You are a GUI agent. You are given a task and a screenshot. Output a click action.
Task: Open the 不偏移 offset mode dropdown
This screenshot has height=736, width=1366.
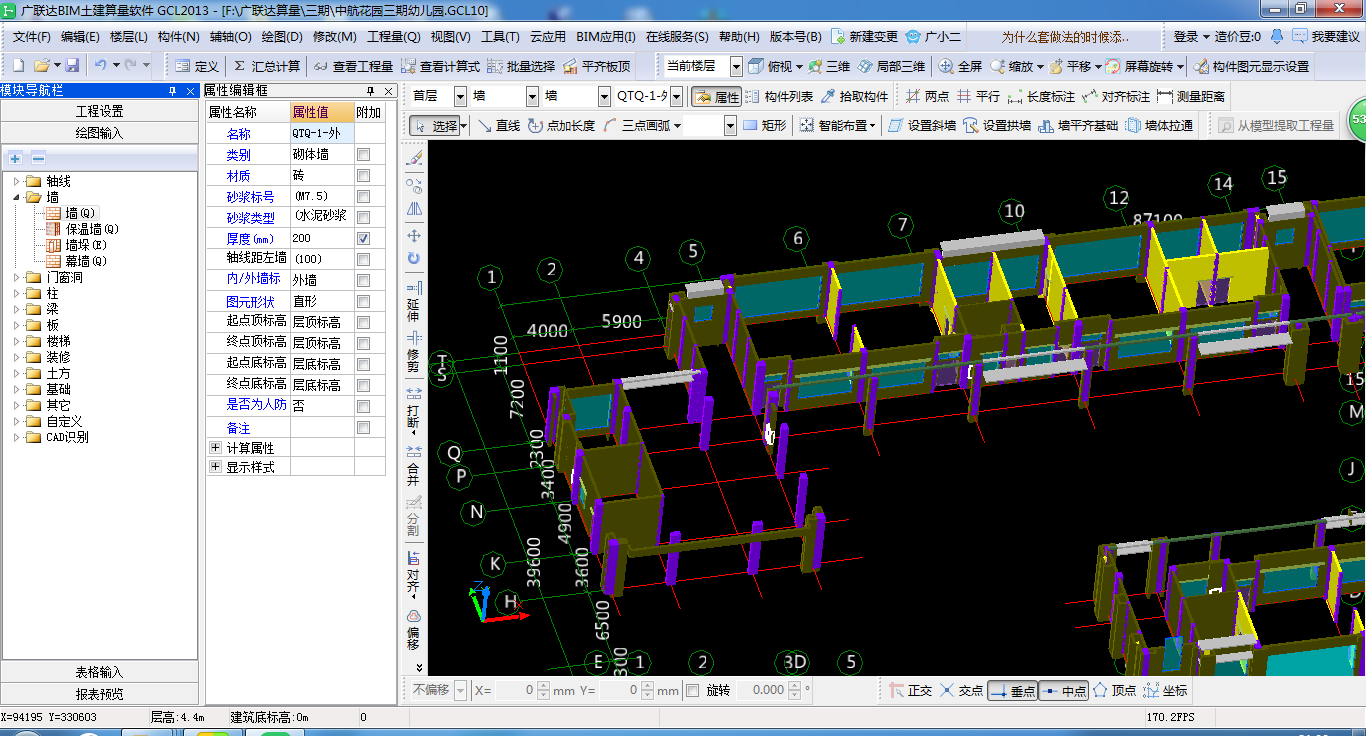460,690
